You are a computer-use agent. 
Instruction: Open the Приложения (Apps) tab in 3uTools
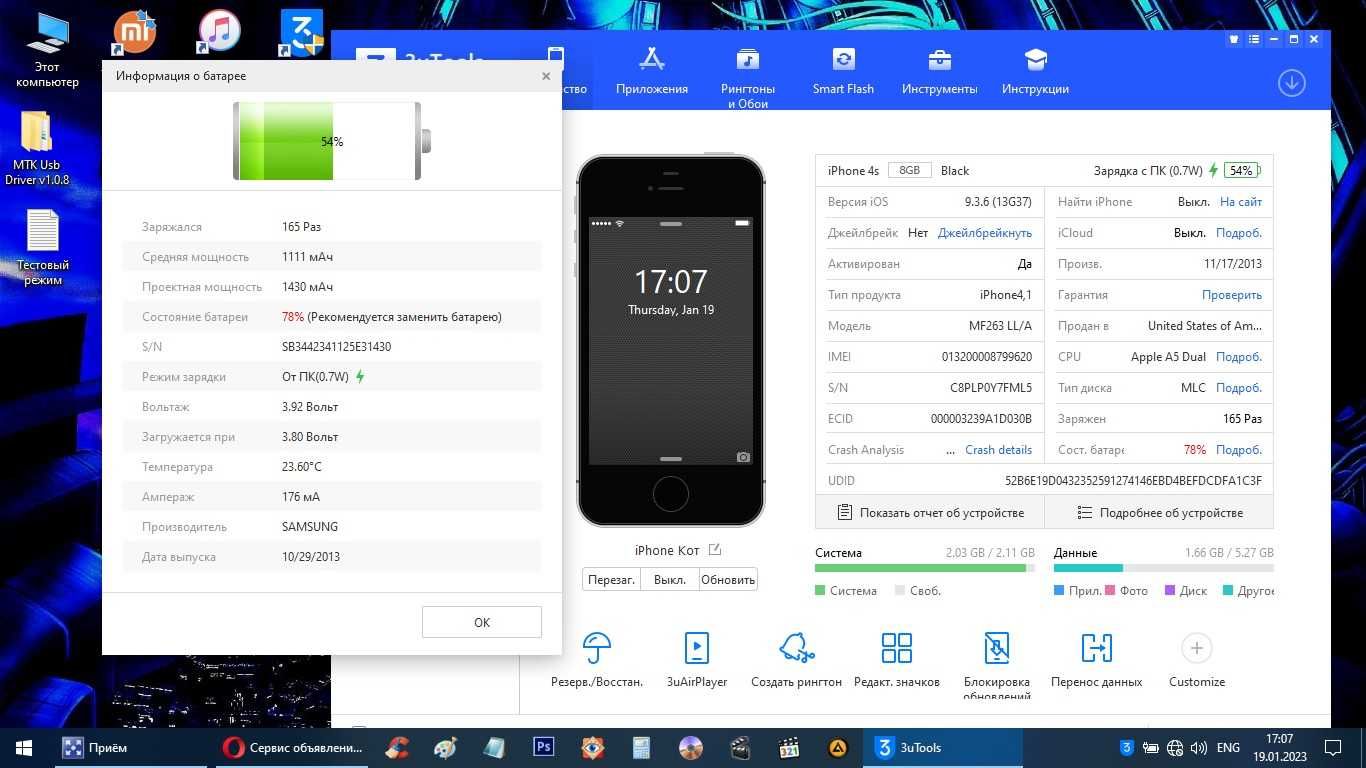(x=652, y=71)
